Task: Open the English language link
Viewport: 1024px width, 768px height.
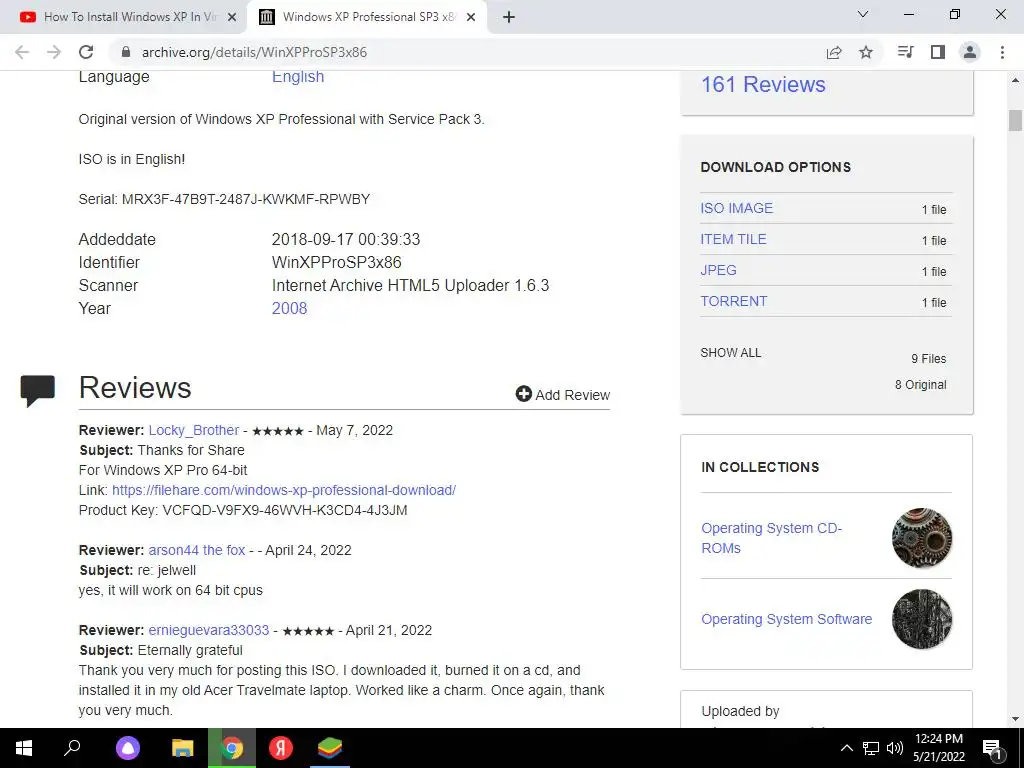Action: (x=298, y=77)
